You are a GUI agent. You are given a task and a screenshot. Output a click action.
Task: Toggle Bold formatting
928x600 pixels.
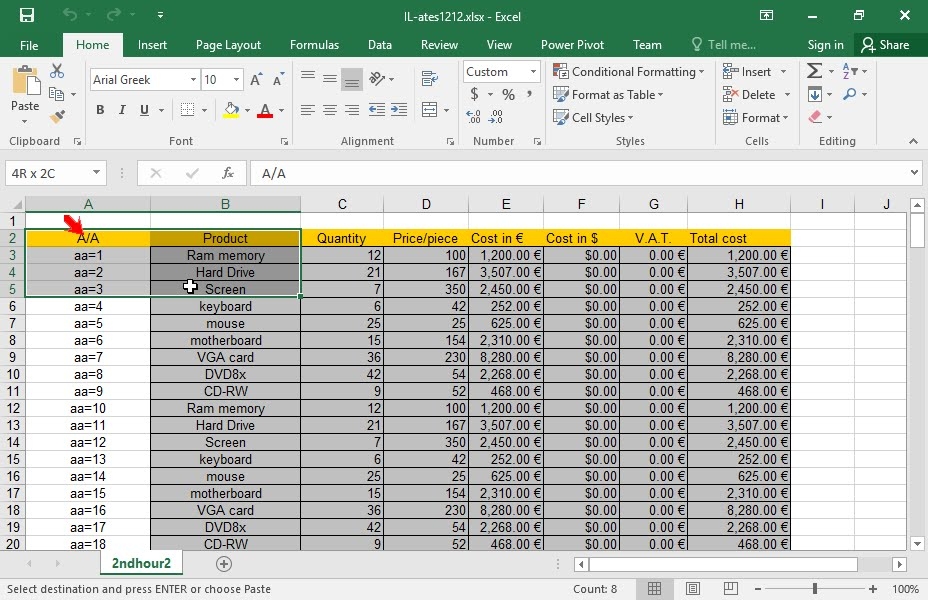coord(100,110)
